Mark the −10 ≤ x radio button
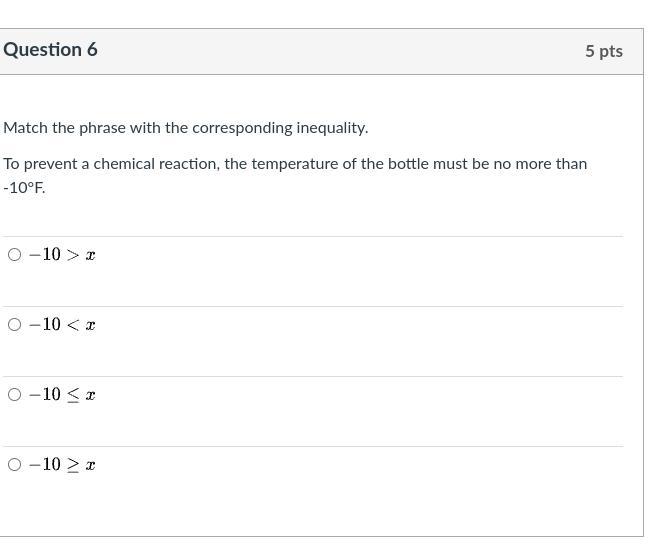 (14, 395)
